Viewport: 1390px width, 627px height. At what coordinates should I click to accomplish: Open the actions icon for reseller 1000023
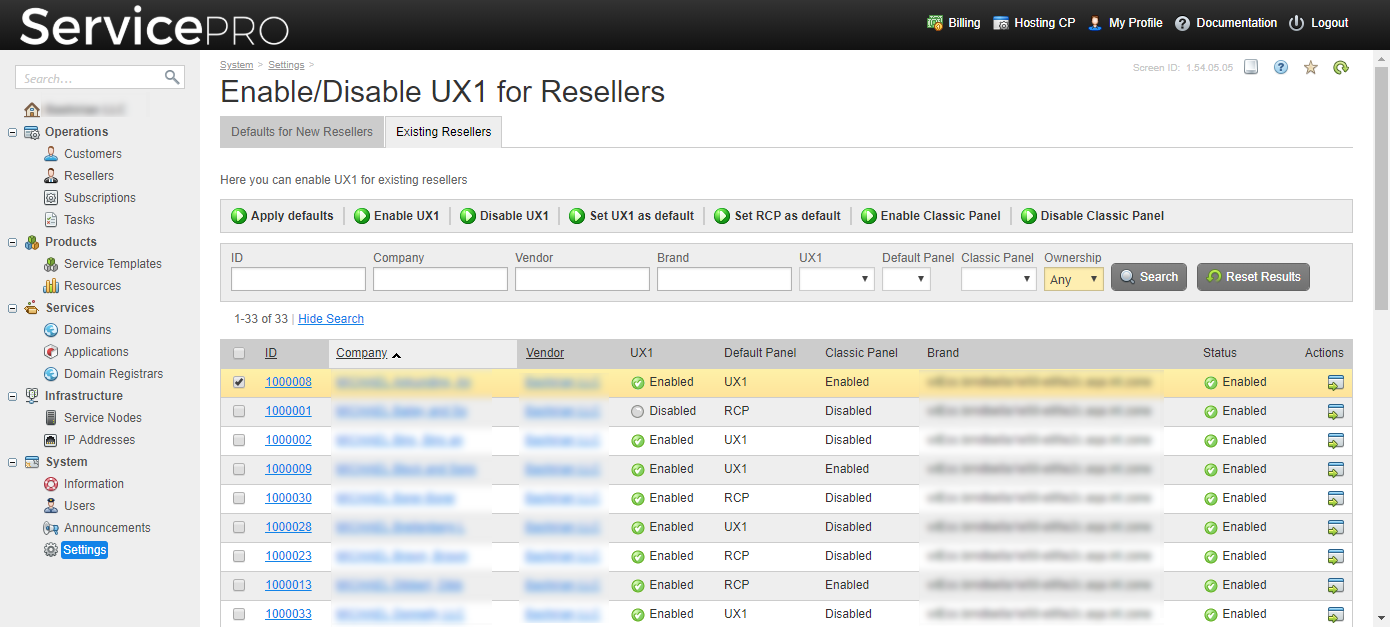[1335, 556]
